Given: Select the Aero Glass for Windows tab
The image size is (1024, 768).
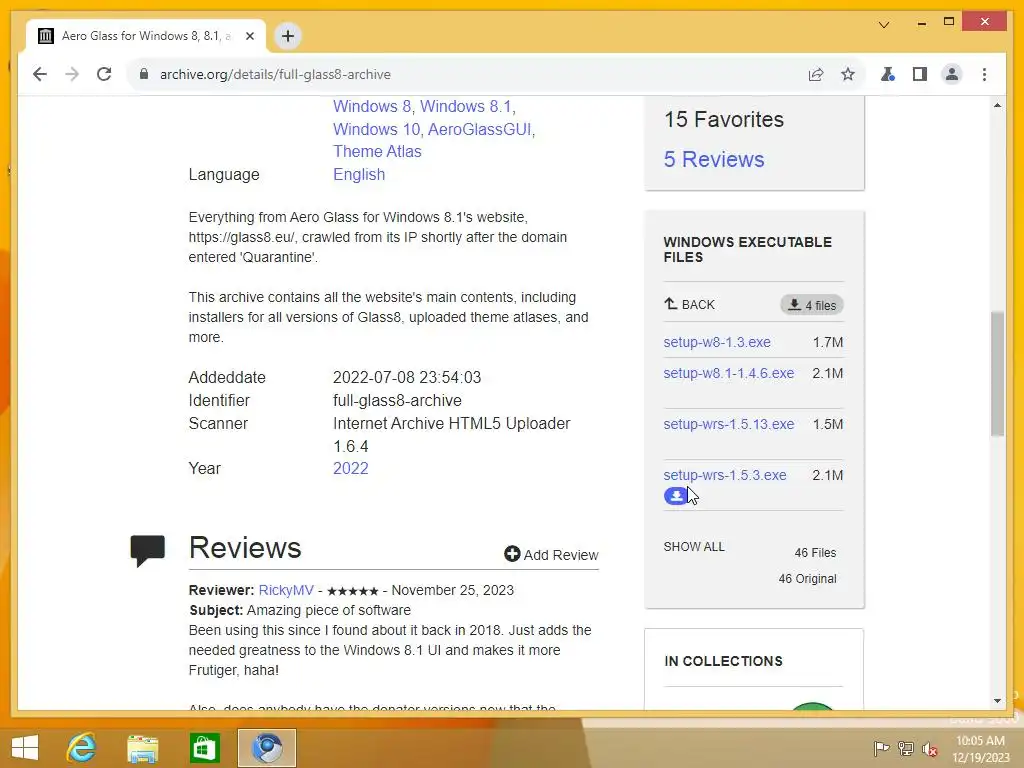Looking at the screenshot, I should click(146, 36).
